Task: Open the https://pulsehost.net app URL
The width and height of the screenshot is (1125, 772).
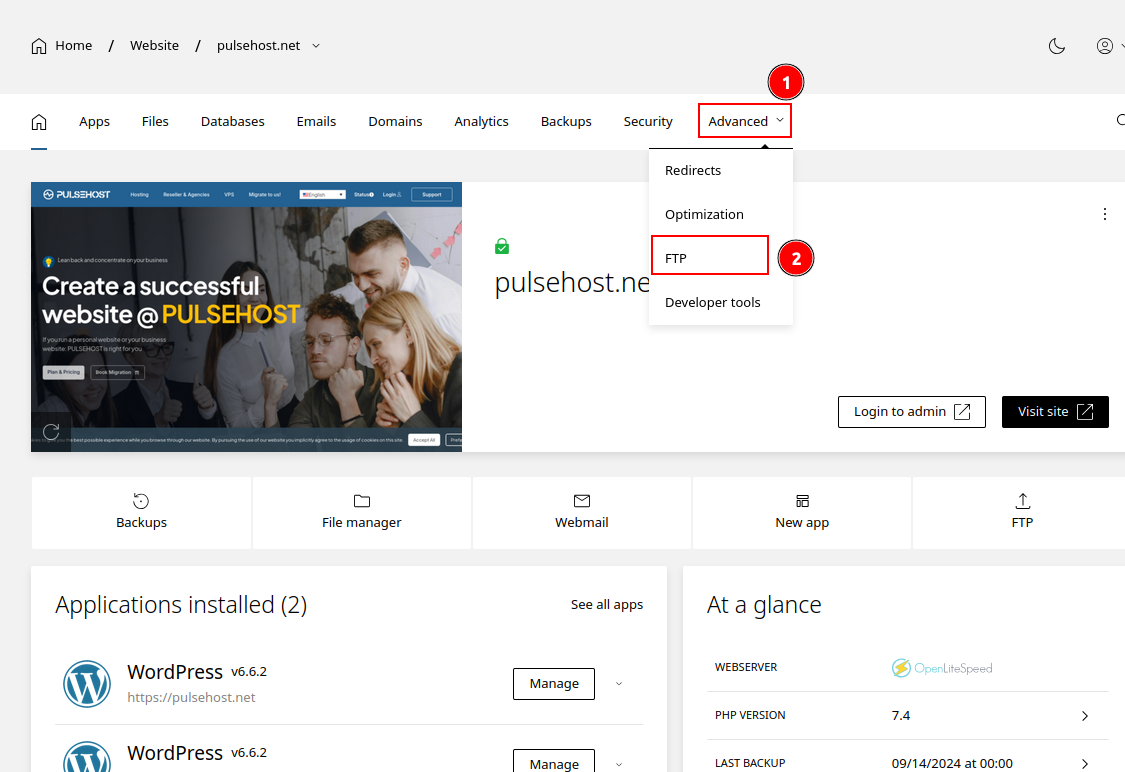Action: pos(192,697)
